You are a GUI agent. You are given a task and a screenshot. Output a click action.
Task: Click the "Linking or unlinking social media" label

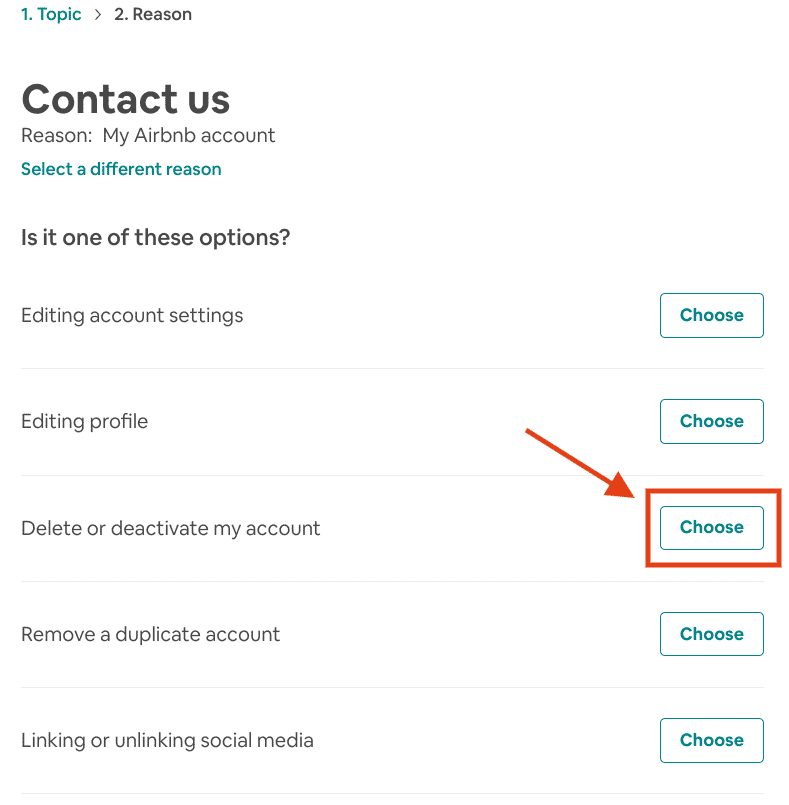167,740
